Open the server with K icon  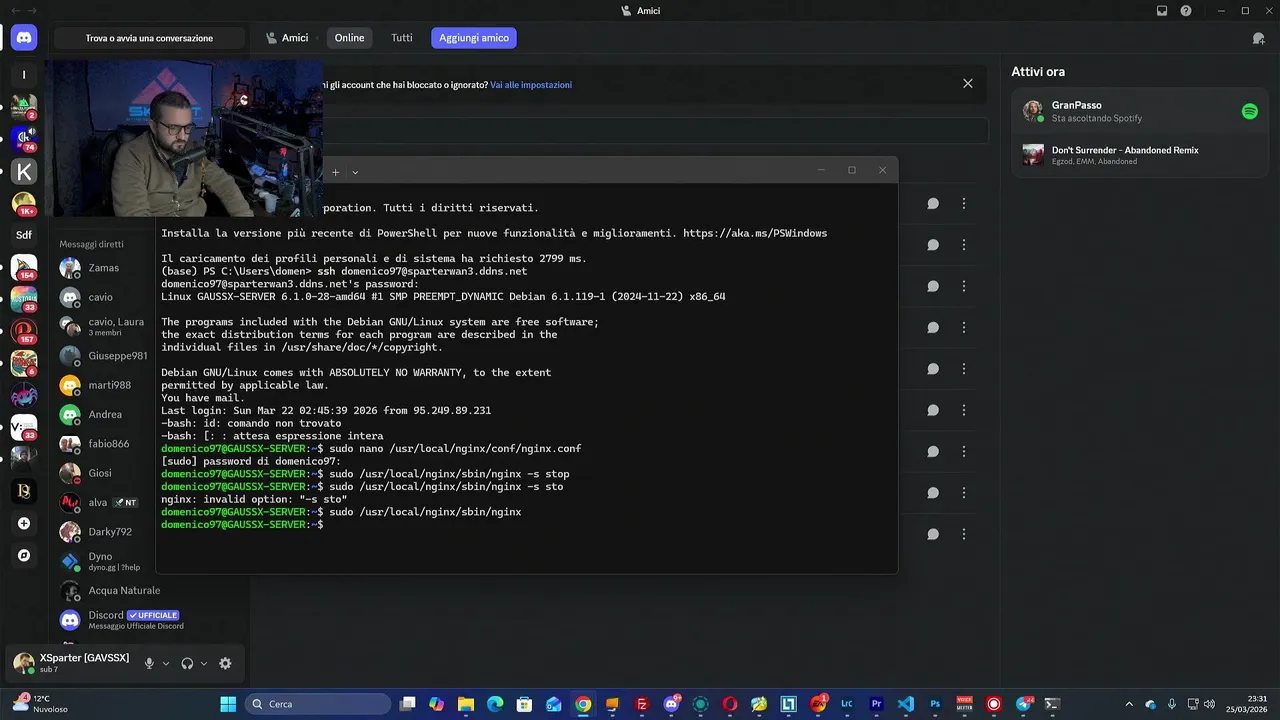click(24, 172)
